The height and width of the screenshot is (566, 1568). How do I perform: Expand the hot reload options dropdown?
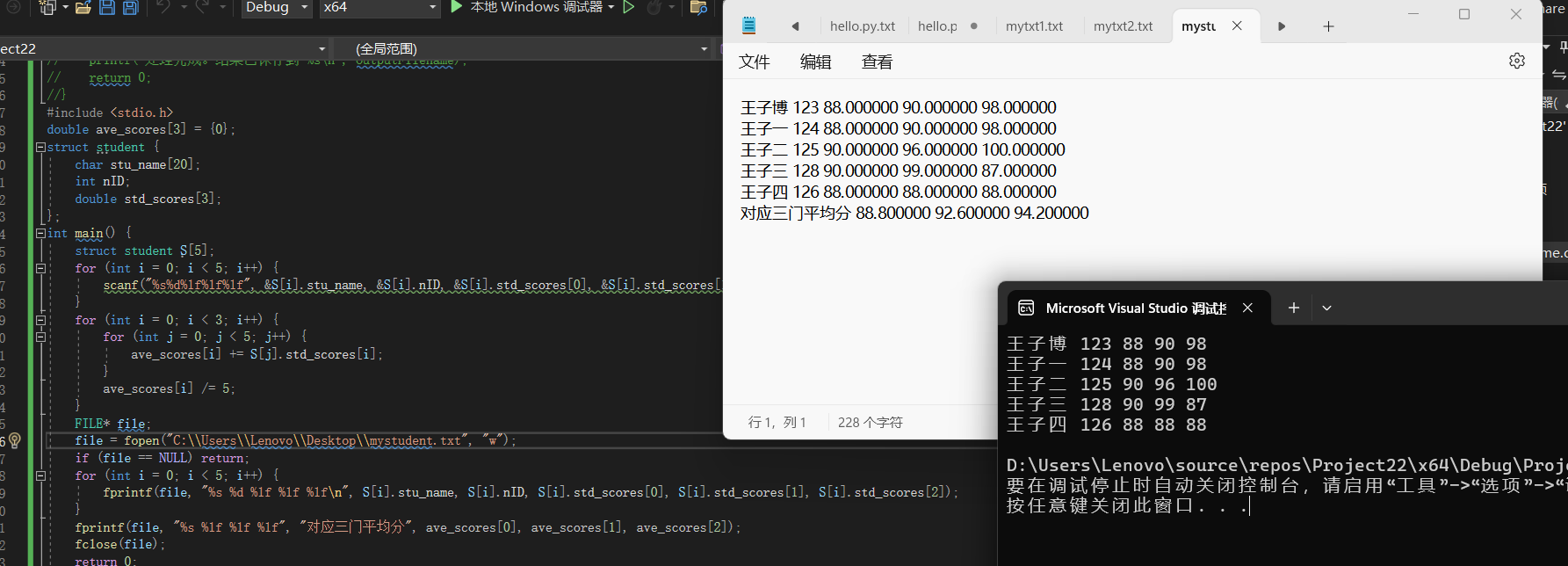[673, 7]
